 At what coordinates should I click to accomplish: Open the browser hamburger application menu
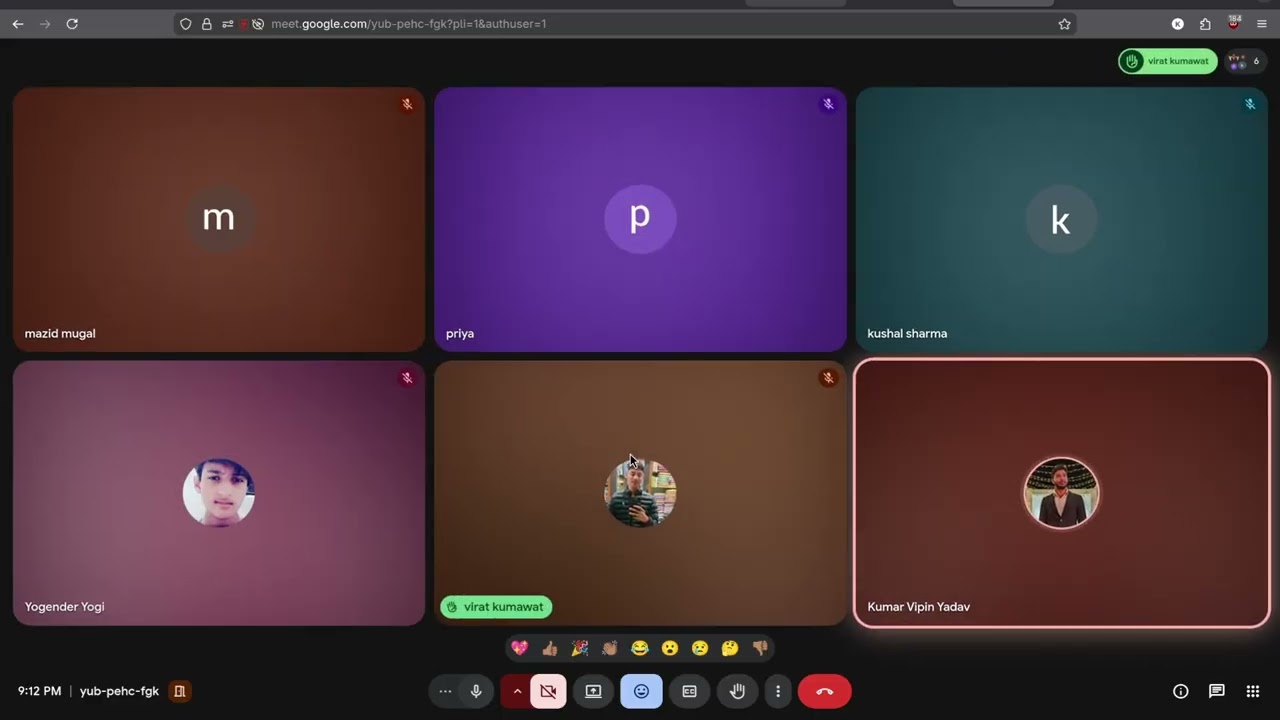tap(1261, 24)
